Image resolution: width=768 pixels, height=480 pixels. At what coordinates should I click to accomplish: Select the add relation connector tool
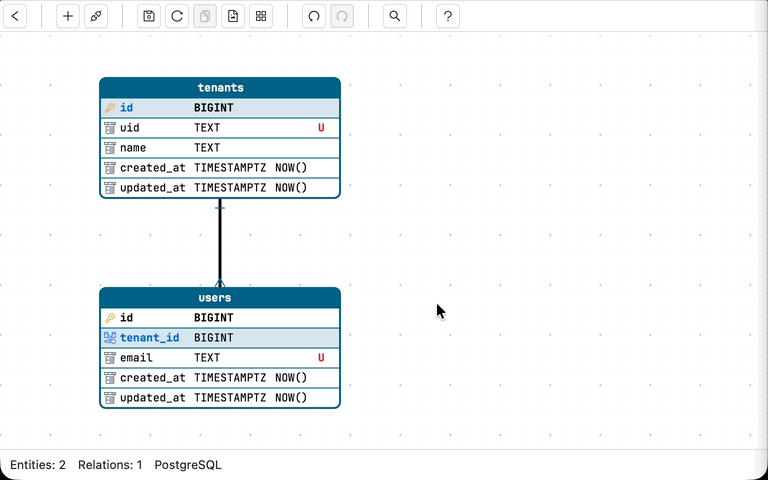pyautogui.click(x=95, y=16)
